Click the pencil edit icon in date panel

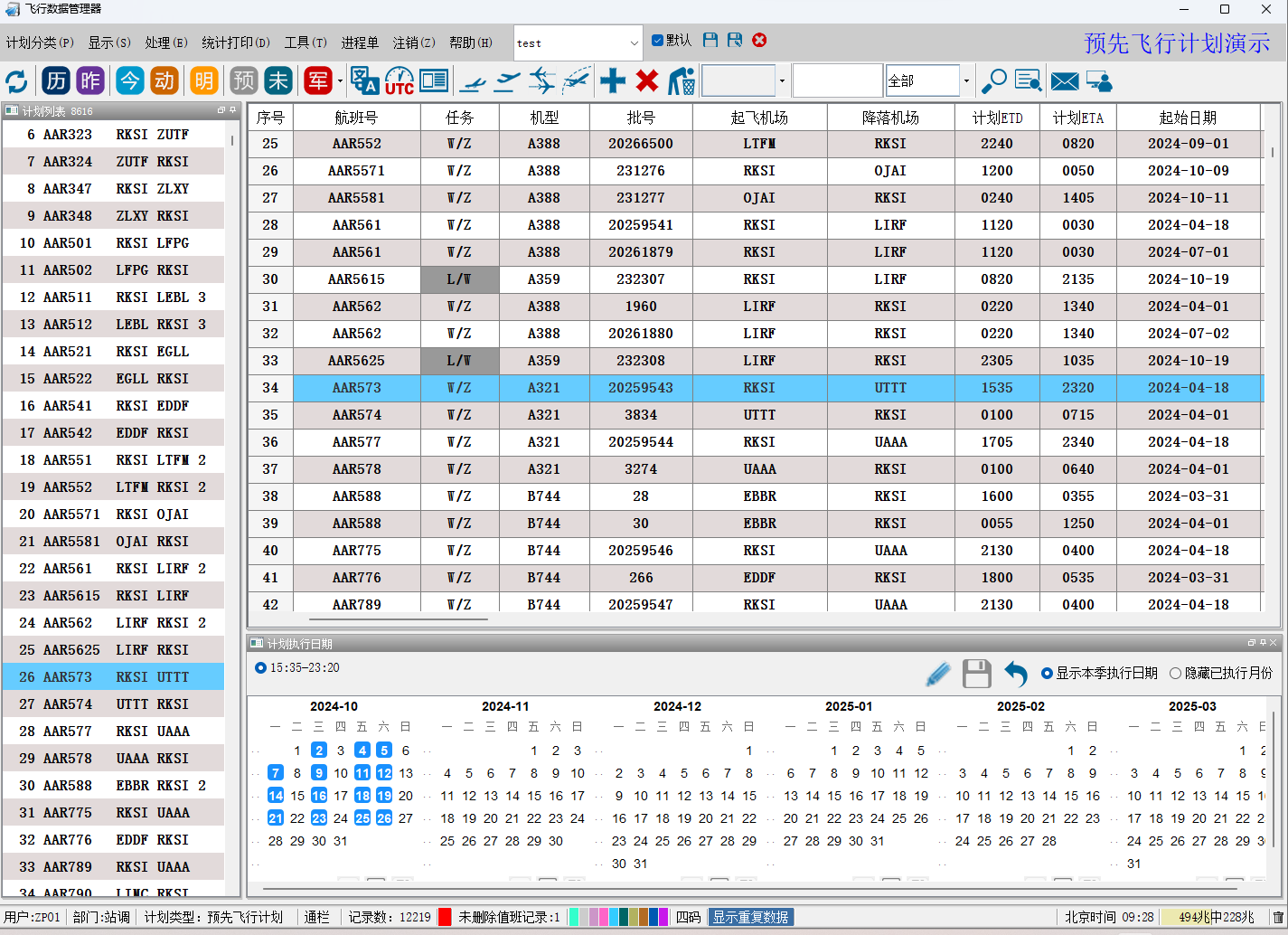(x=938, y=674)
